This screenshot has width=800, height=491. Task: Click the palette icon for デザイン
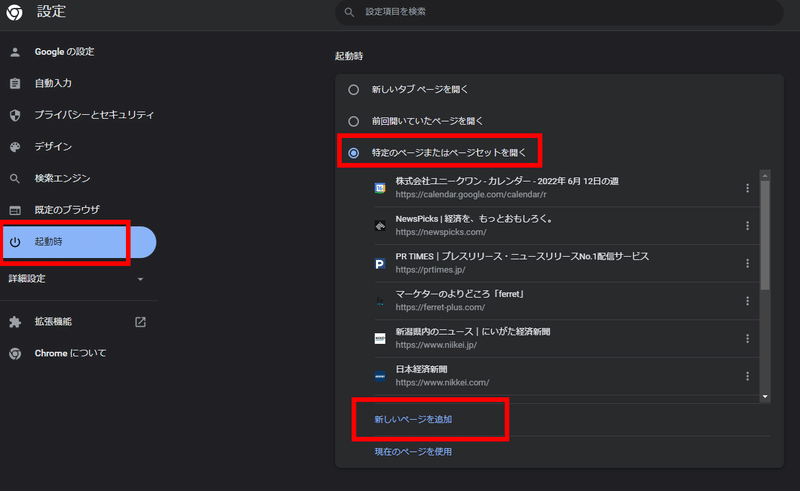click(x=15, y=147)
